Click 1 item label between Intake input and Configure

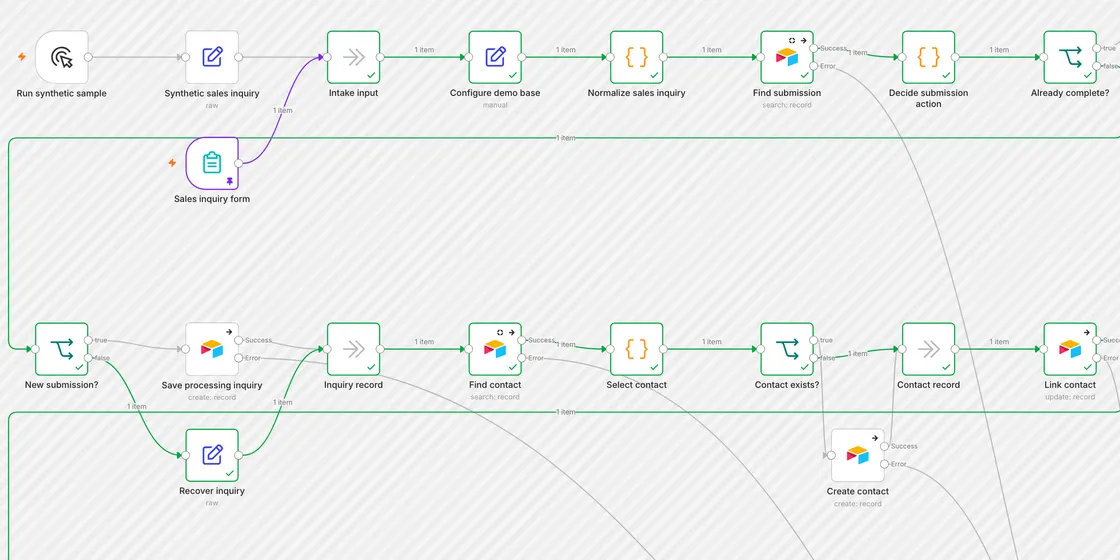424,50
